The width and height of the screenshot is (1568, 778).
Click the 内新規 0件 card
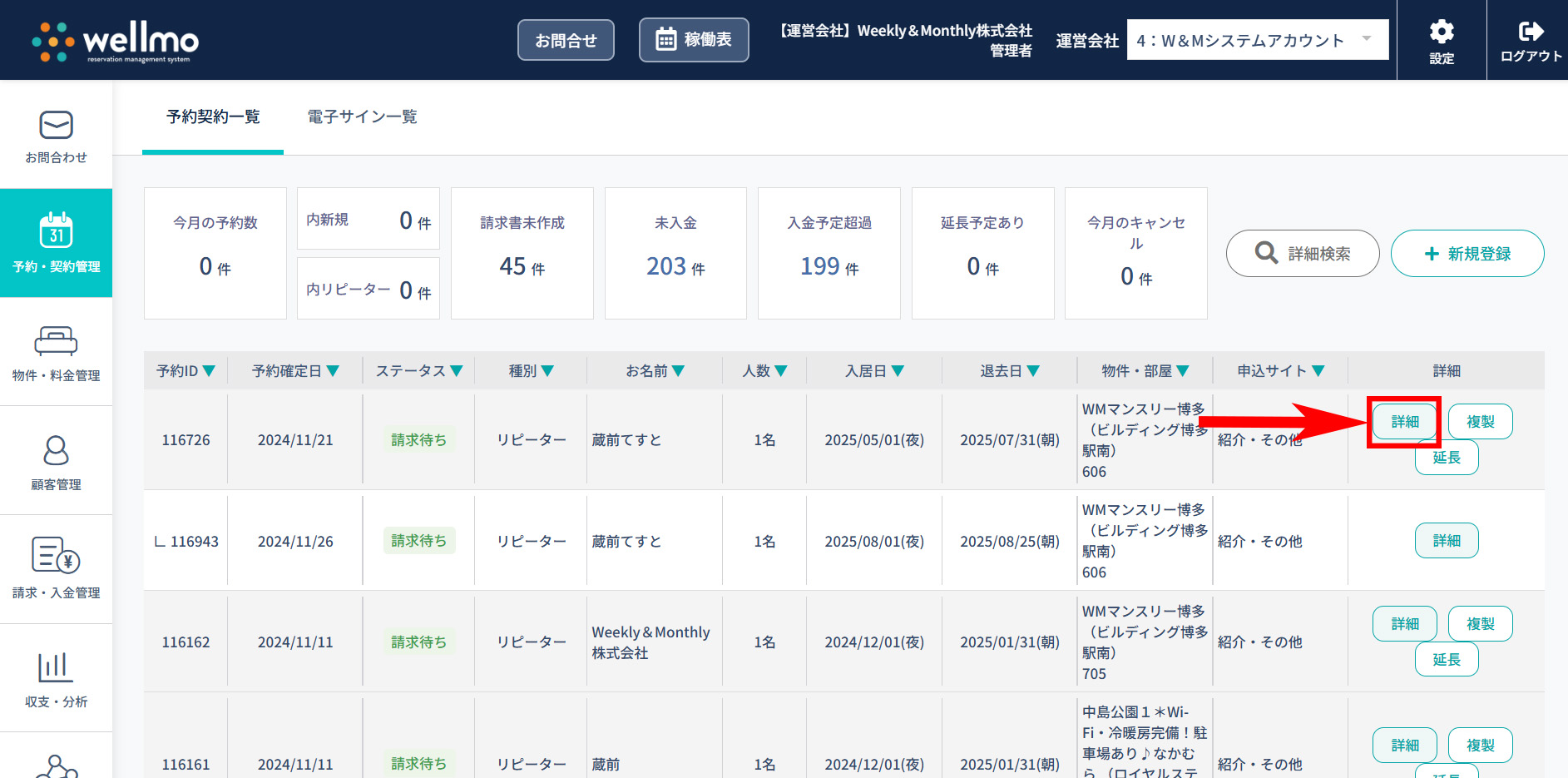(369, 219)
